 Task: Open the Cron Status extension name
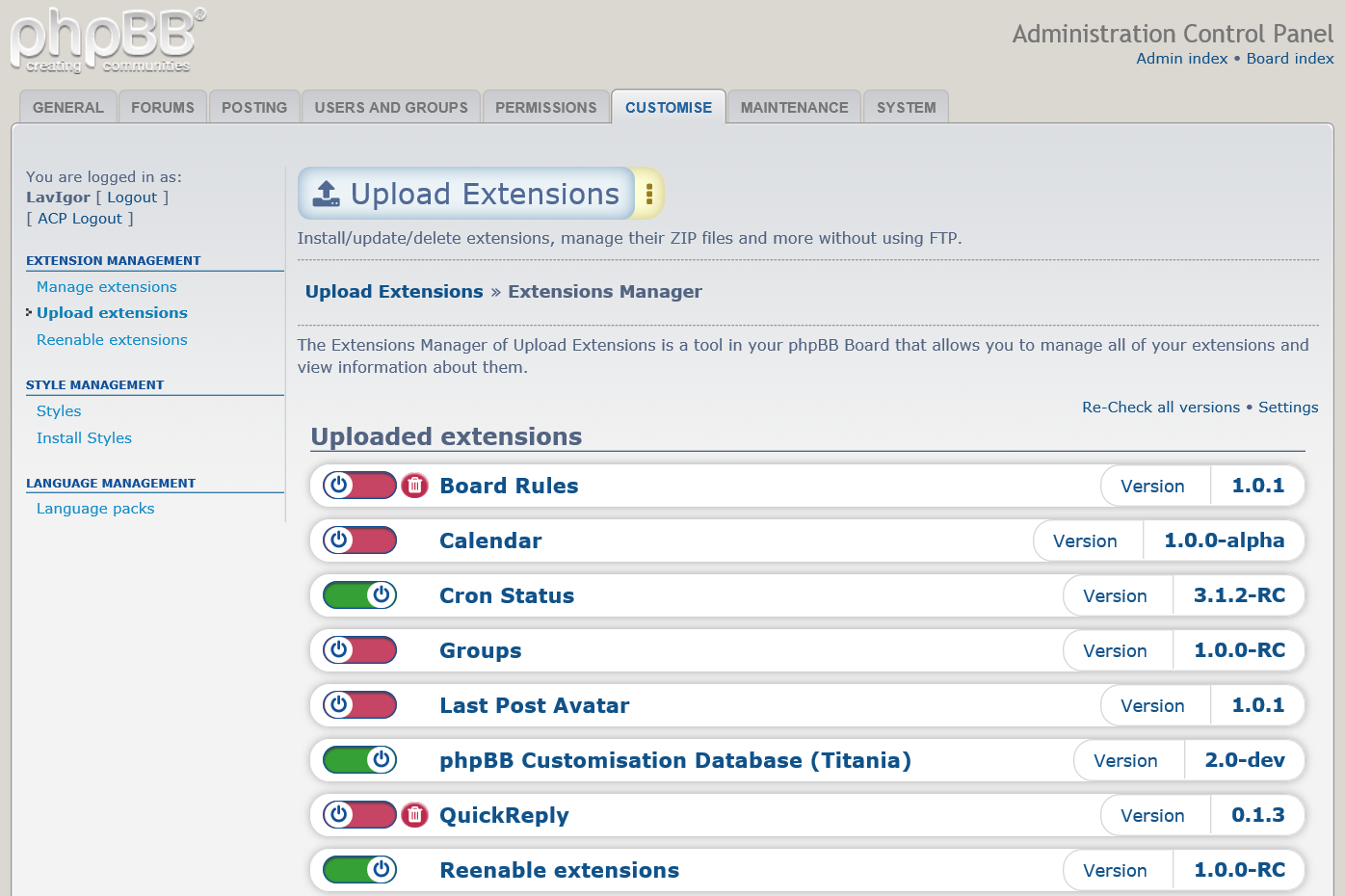pyautogui.click(x=507, y=595)
